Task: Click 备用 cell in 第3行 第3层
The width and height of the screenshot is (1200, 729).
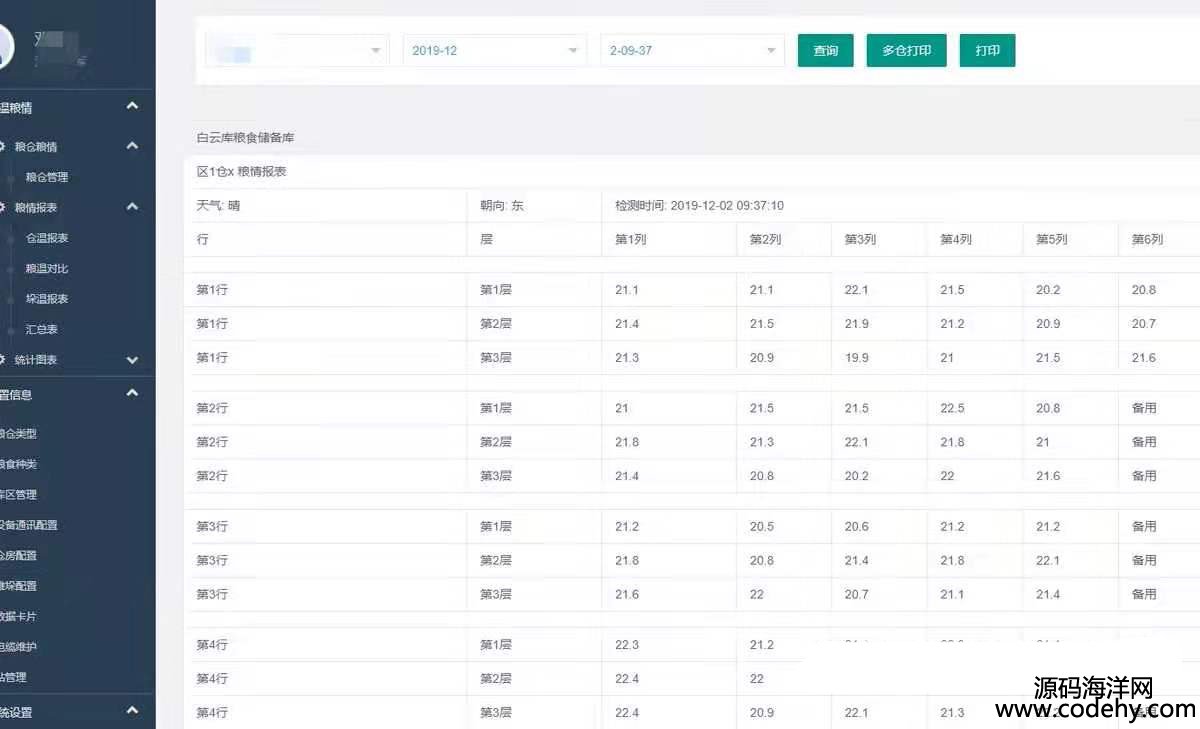Action: 1144,594
